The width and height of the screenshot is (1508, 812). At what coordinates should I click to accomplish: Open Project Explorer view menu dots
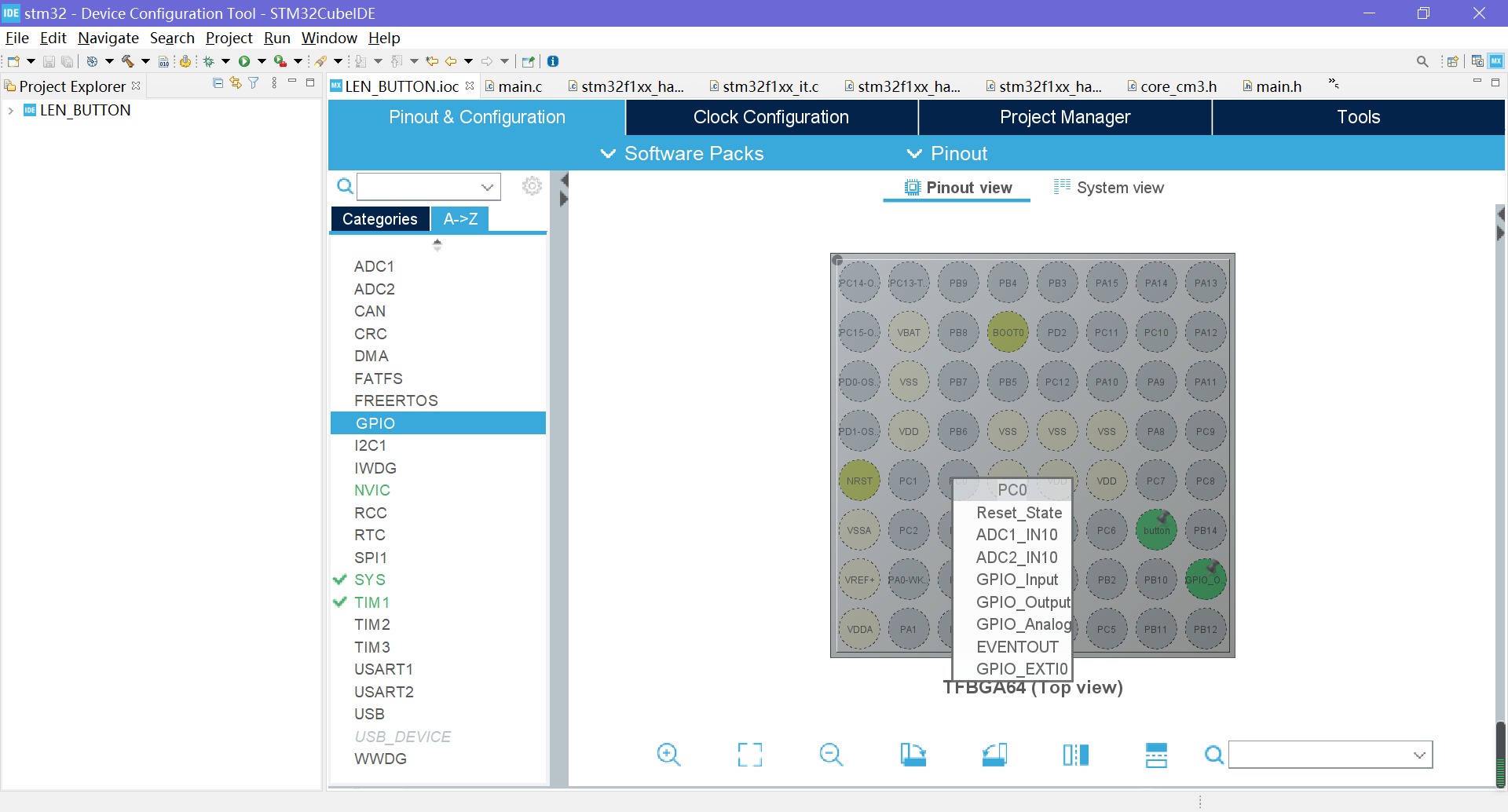(x=274, y=83)
